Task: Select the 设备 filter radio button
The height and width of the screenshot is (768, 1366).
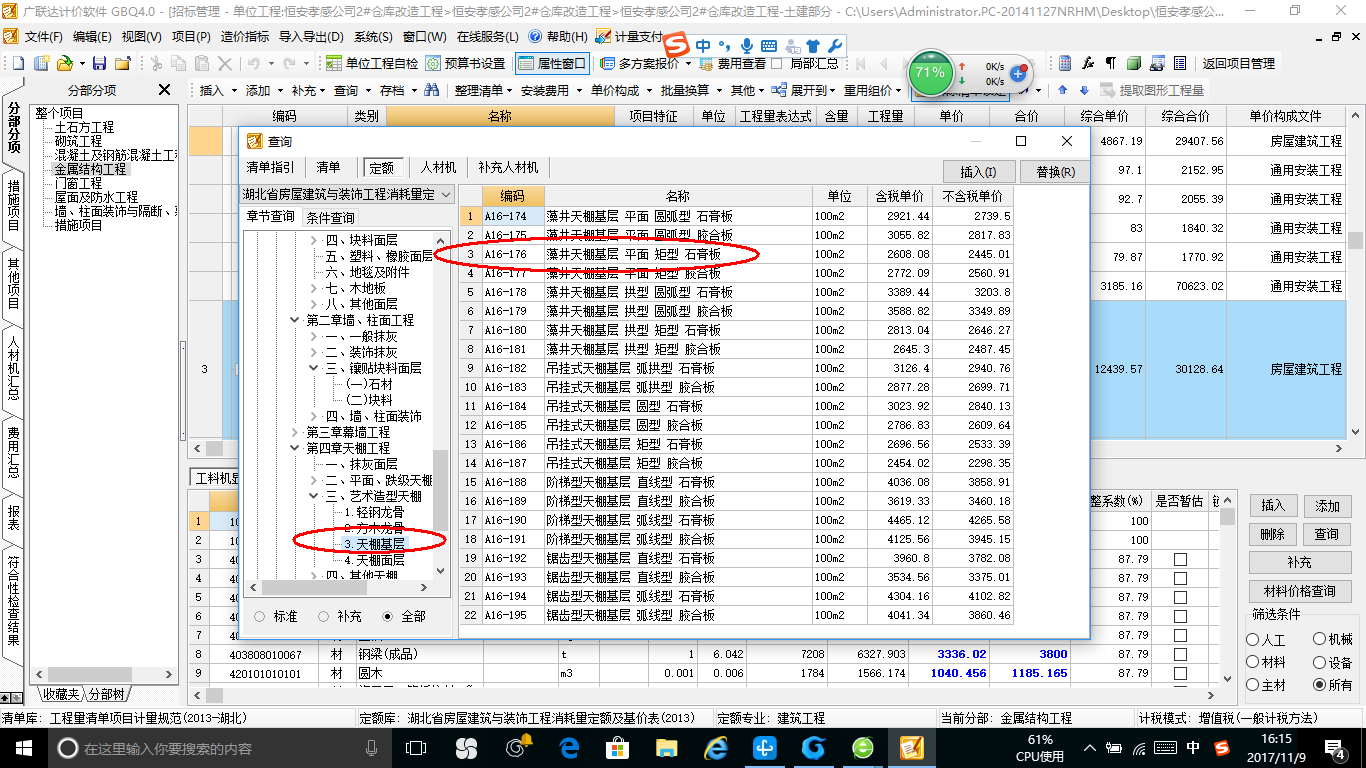Action: tap(1320, 662)
